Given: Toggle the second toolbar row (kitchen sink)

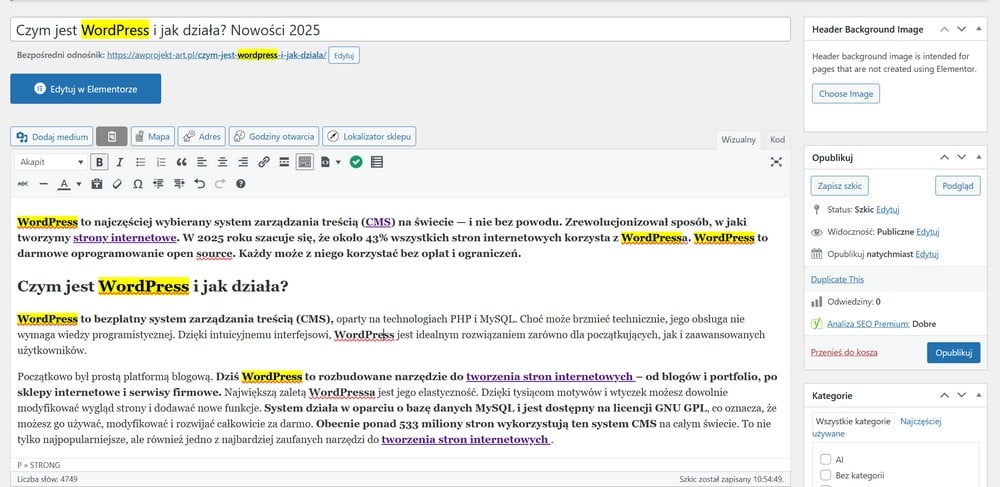Looking at the screenshot, I should click(x=305, y=162).
